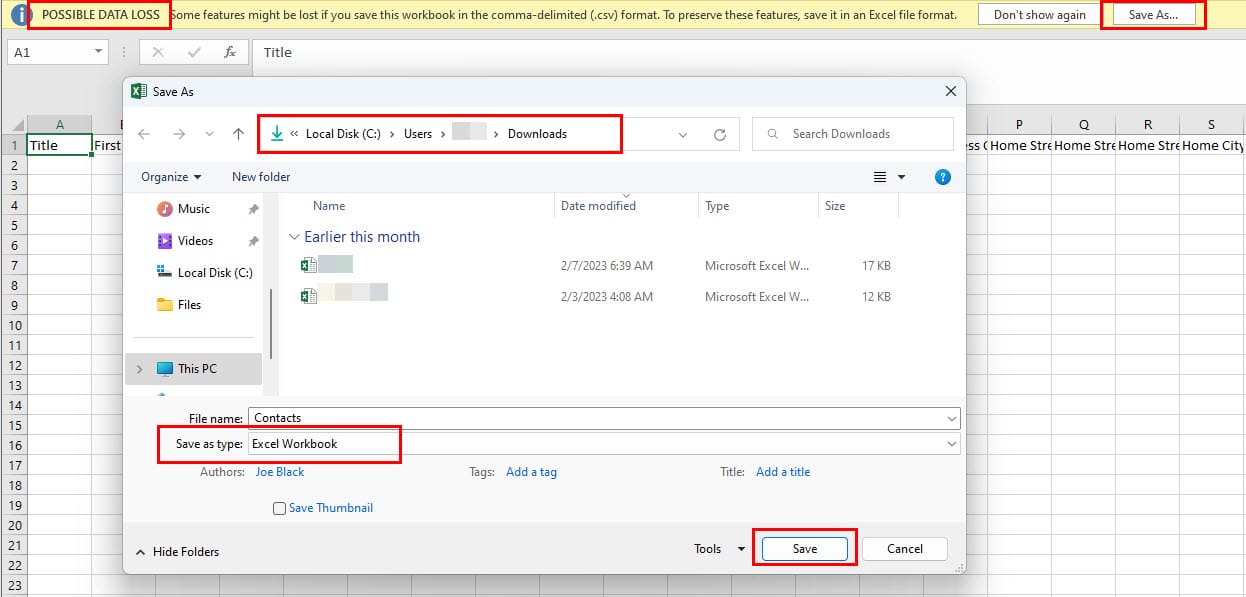The height and width of the screenshot is (597, 1246).
Task: Open the Tools dropdown
Action: (719, 549)
